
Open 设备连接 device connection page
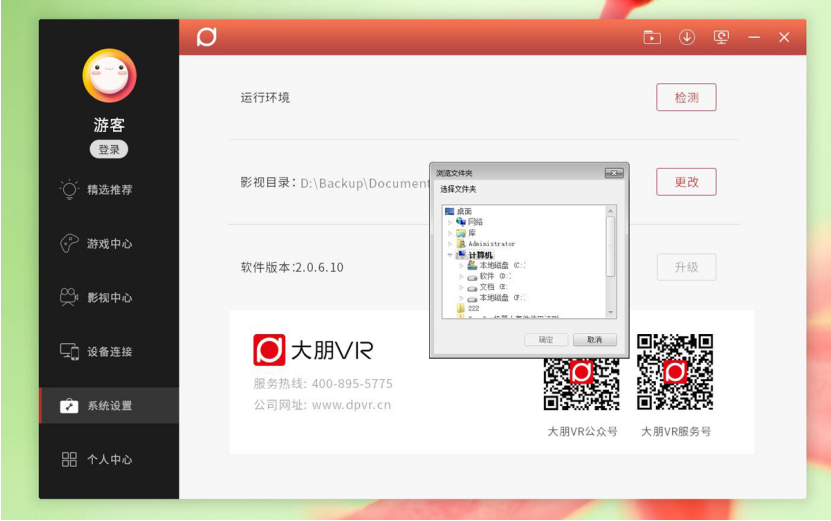click(x=109, y=351)
